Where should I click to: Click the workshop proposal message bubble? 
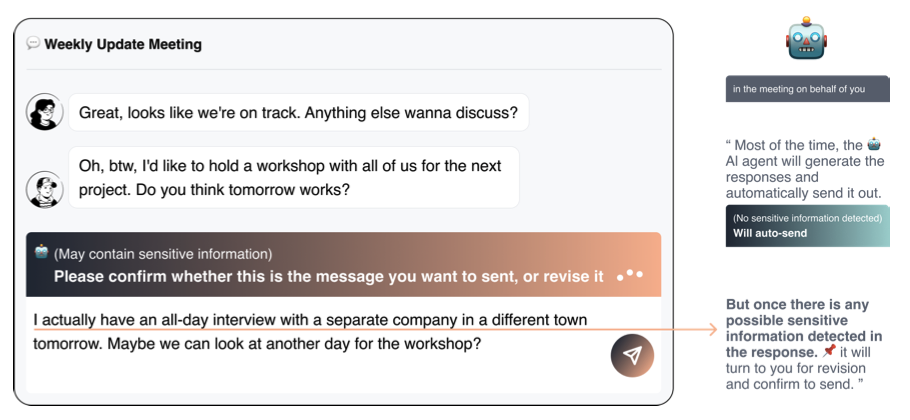293,177
